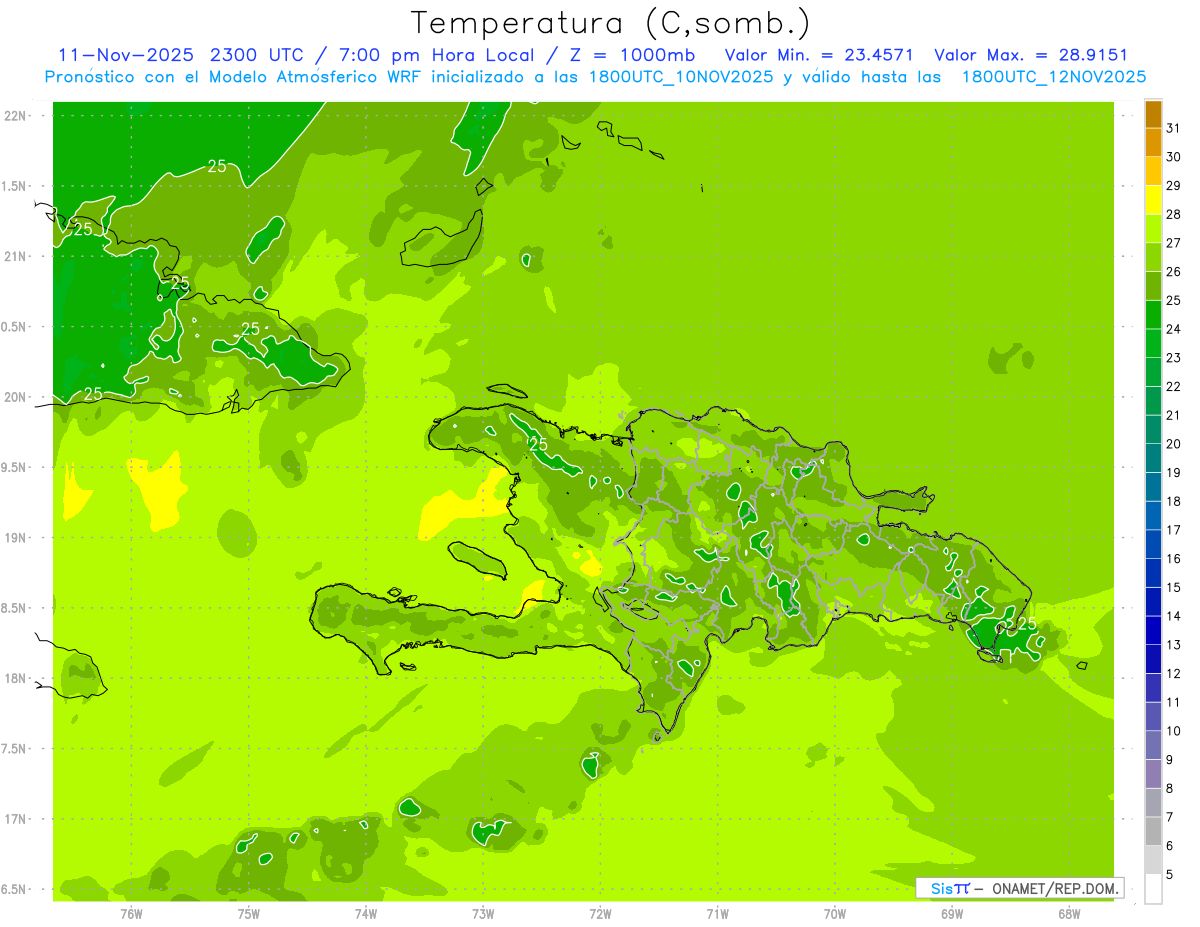The height and width of the screenshot is (927, 1200).
Task: Pick the blue swatch between 17 and 18
Action: tap(1153, 515)
